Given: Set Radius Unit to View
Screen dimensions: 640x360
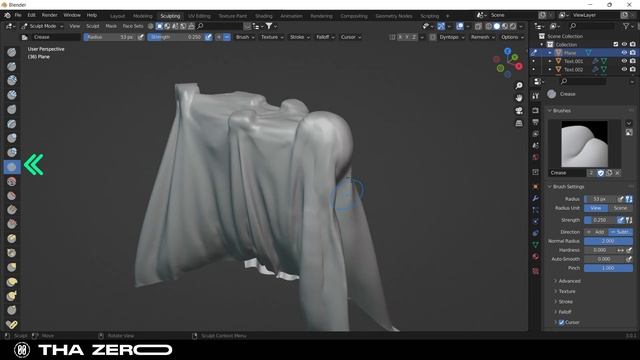Looking at the screenshot, I should point(596,208).
